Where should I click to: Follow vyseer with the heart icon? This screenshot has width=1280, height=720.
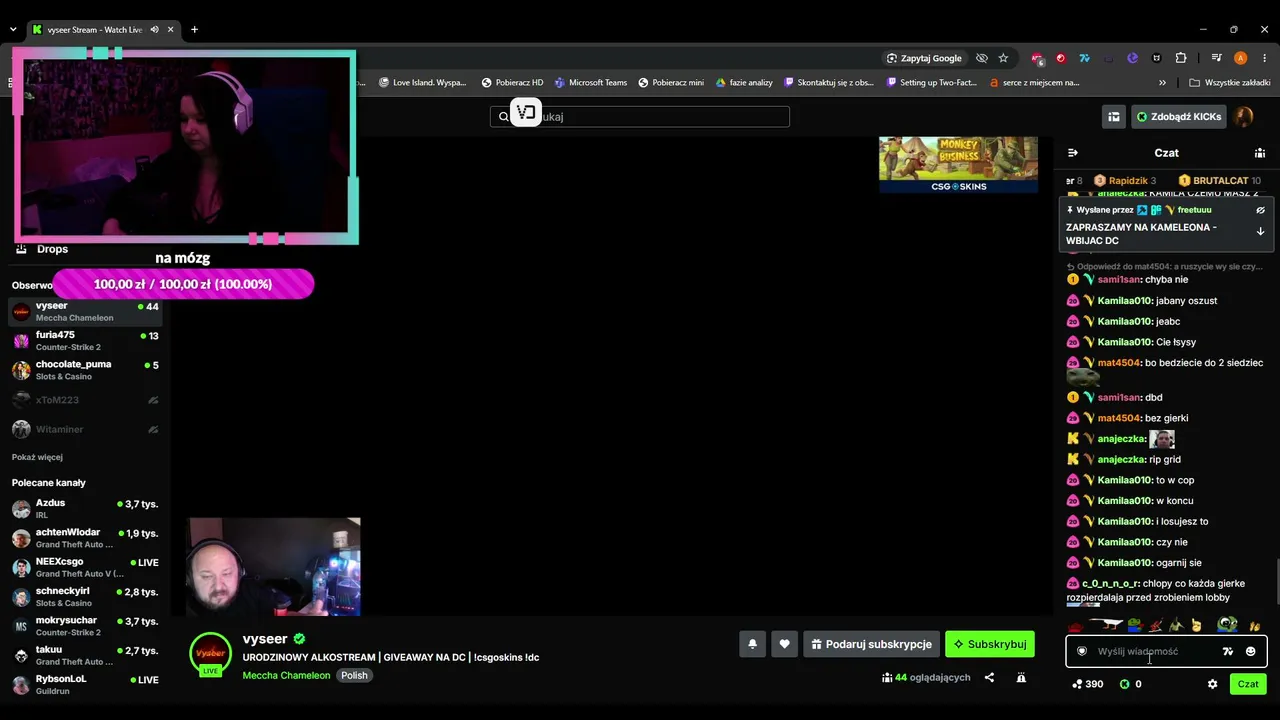click(784, 644)
